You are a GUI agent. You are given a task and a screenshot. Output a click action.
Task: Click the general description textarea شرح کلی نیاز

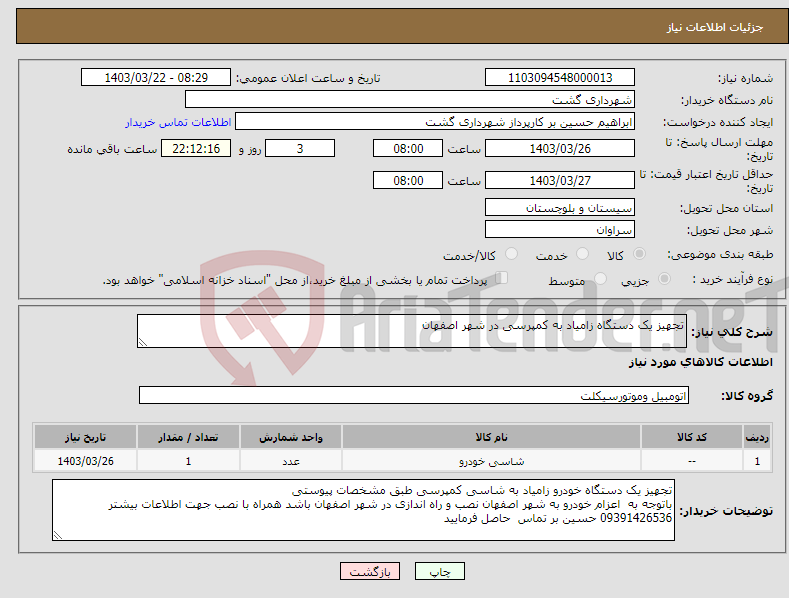(412, 331)
